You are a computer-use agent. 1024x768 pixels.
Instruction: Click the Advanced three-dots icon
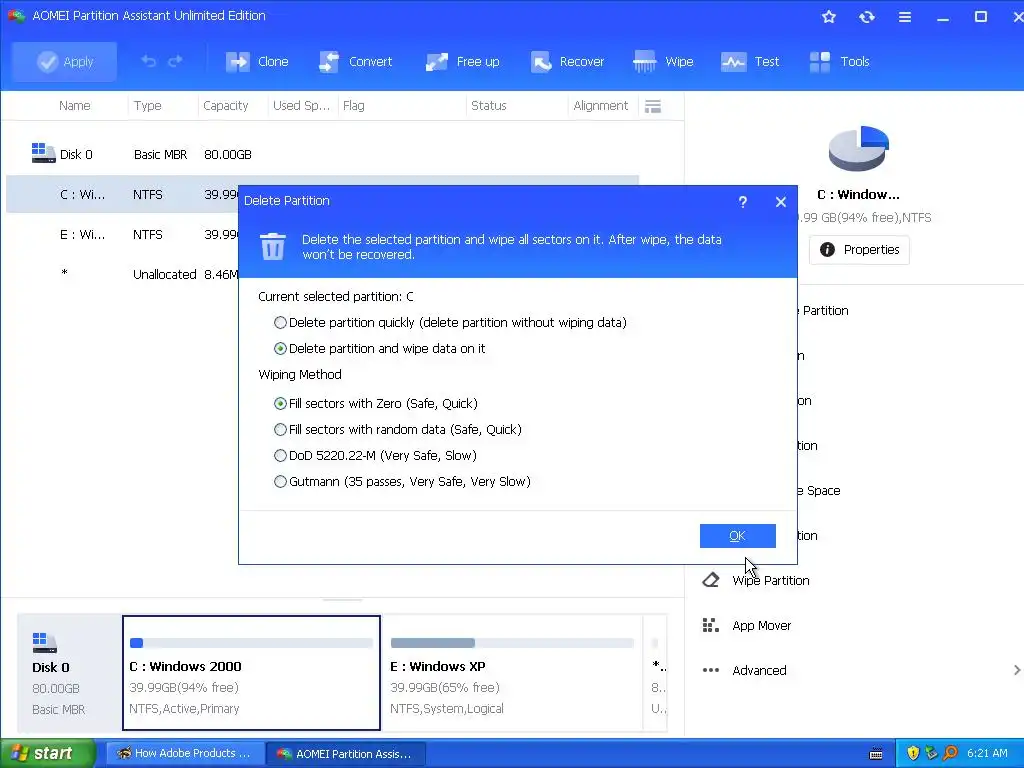point(711,670)
